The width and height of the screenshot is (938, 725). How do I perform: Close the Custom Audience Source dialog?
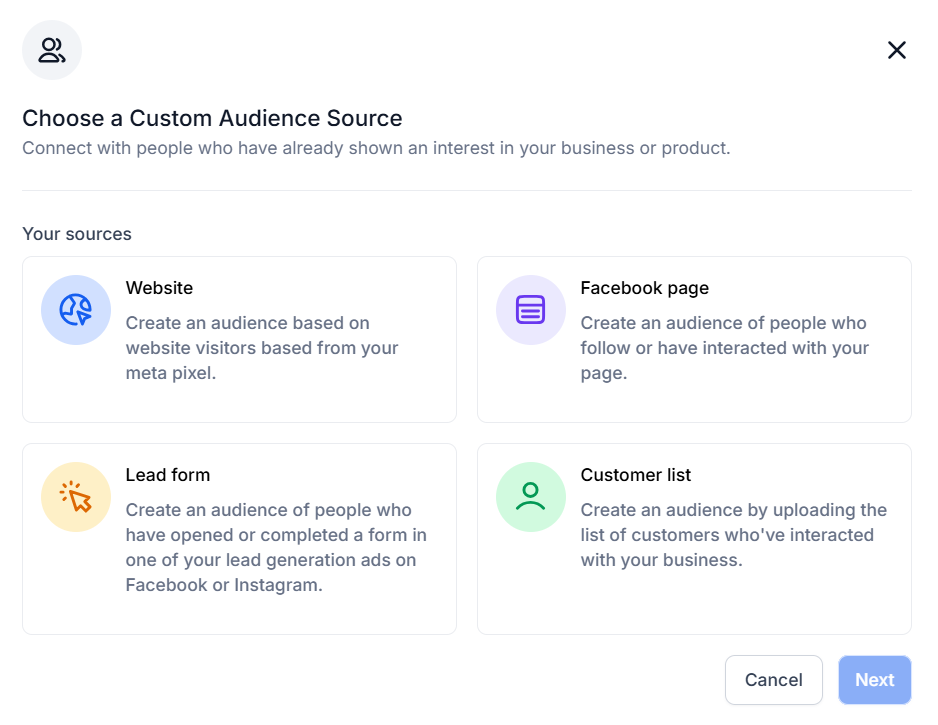(x=896, y=50)
